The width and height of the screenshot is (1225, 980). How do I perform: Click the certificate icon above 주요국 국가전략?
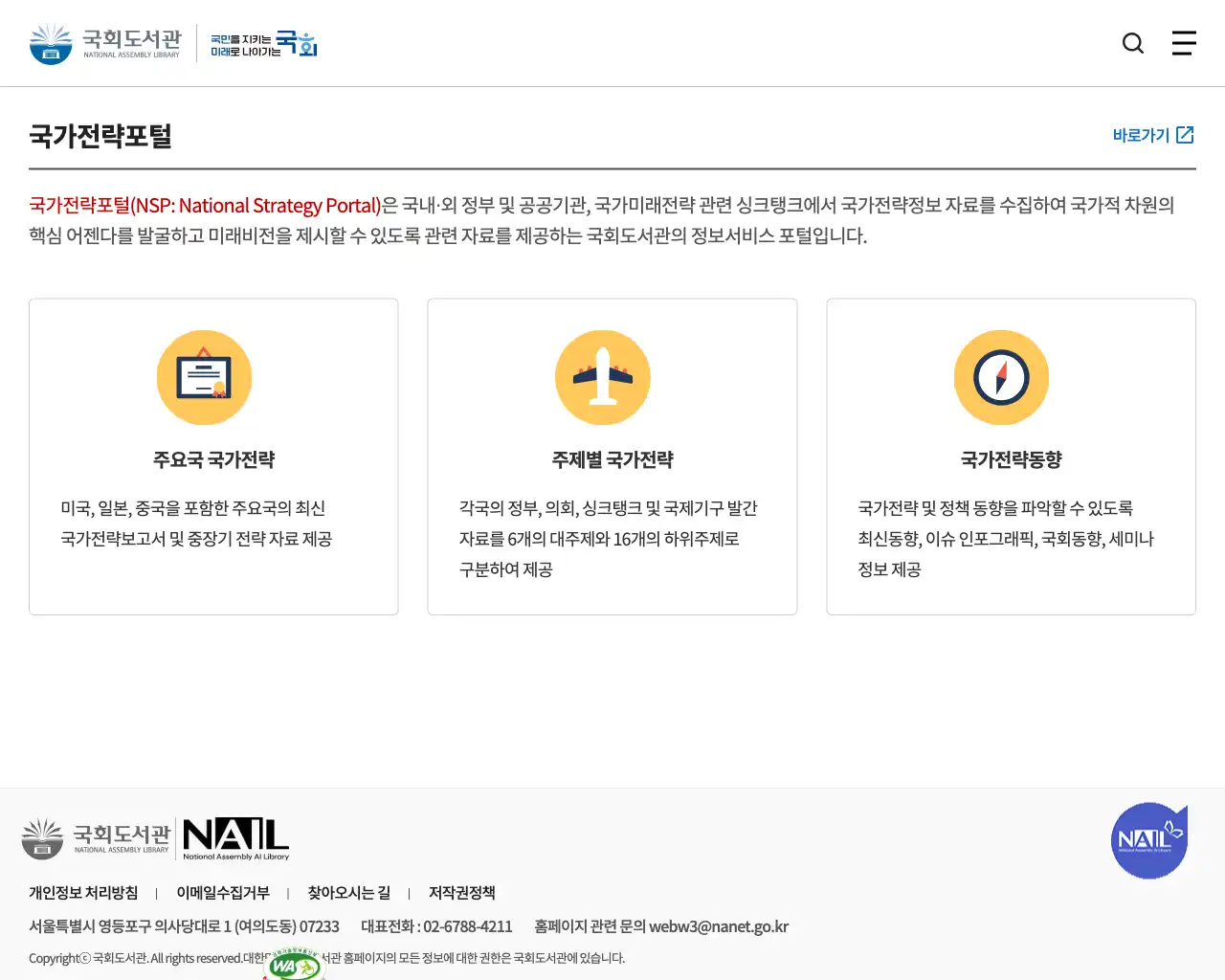(x=204, y=377)
